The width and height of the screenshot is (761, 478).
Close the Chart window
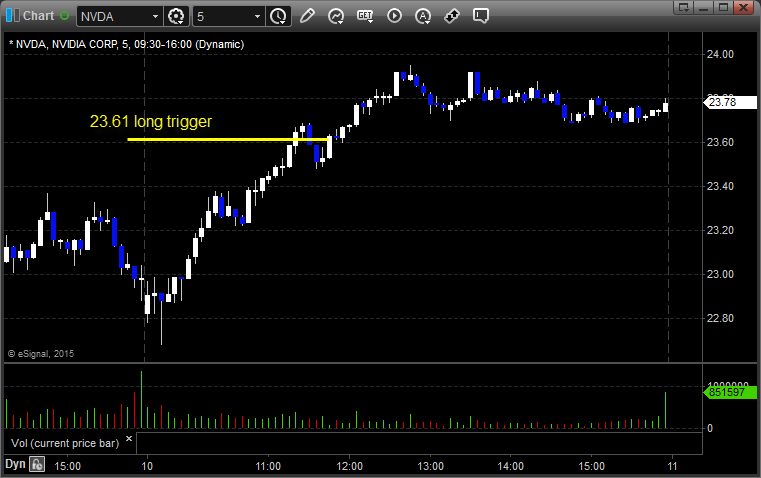[743, 7]
